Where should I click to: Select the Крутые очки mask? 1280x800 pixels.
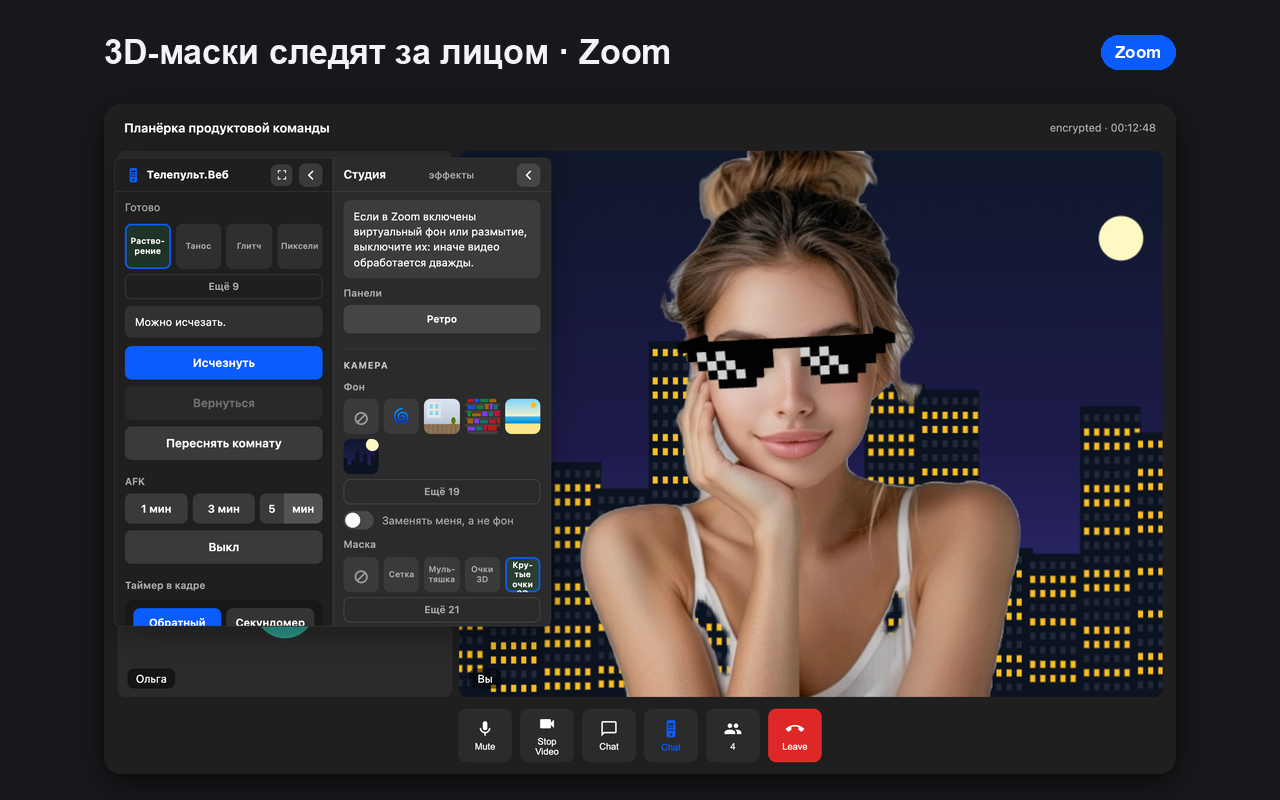click(x=523, y=575)
